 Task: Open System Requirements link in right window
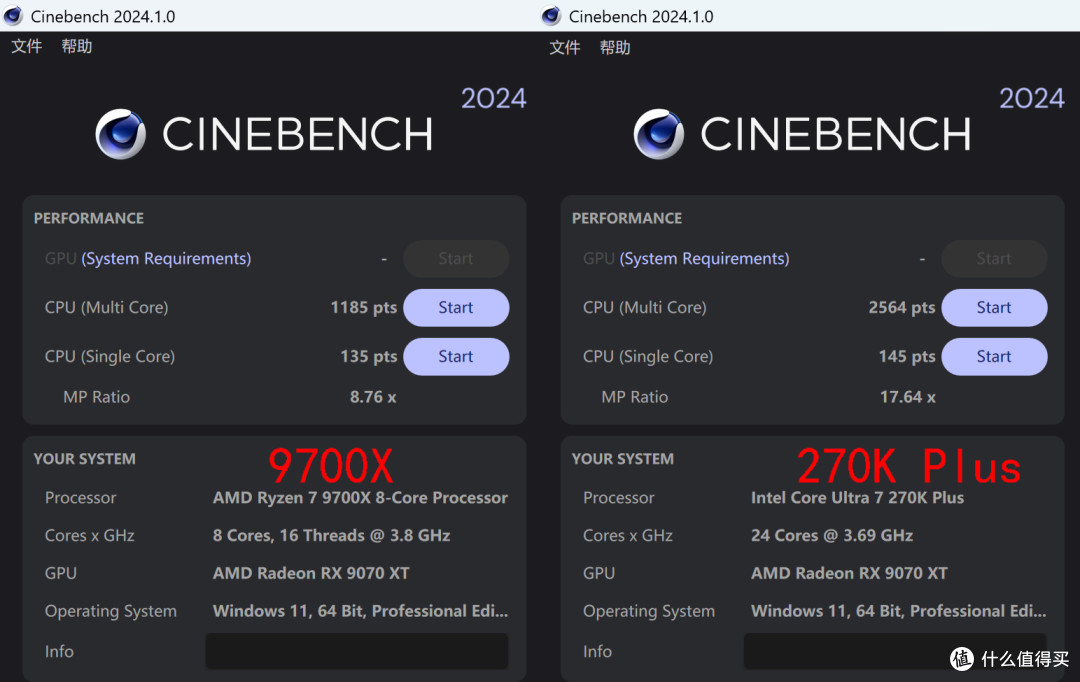pyautogui.click(x=705, y=258)
